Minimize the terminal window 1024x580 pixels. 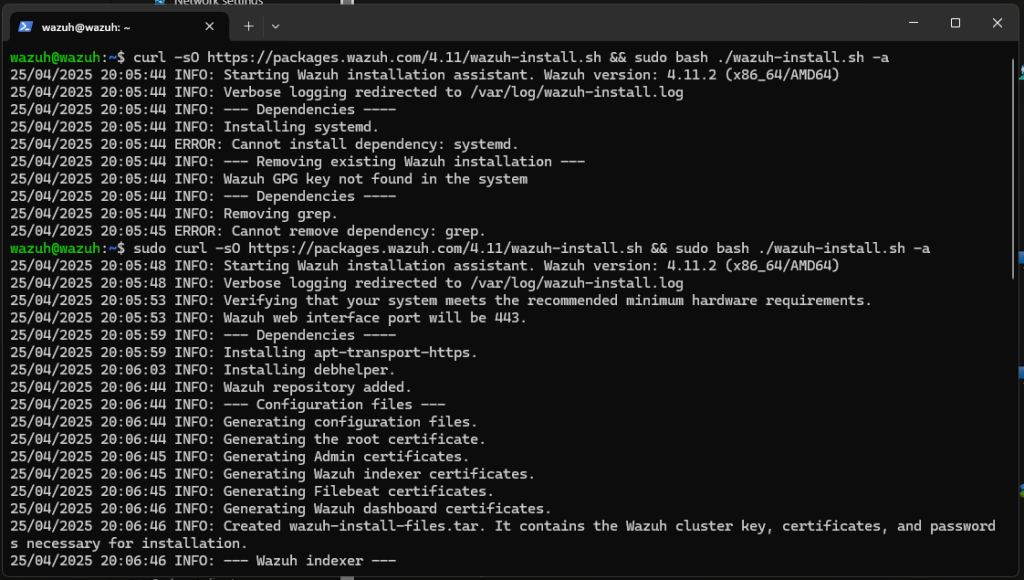[914, 23]
